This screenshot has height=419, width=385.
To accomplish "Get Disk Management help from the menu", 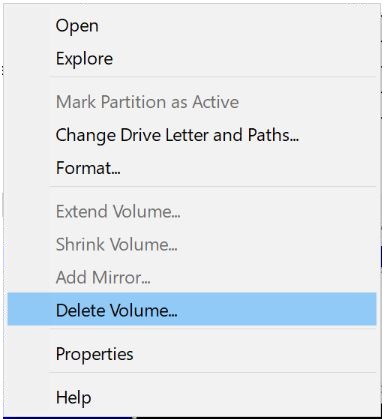I will 192,397.
